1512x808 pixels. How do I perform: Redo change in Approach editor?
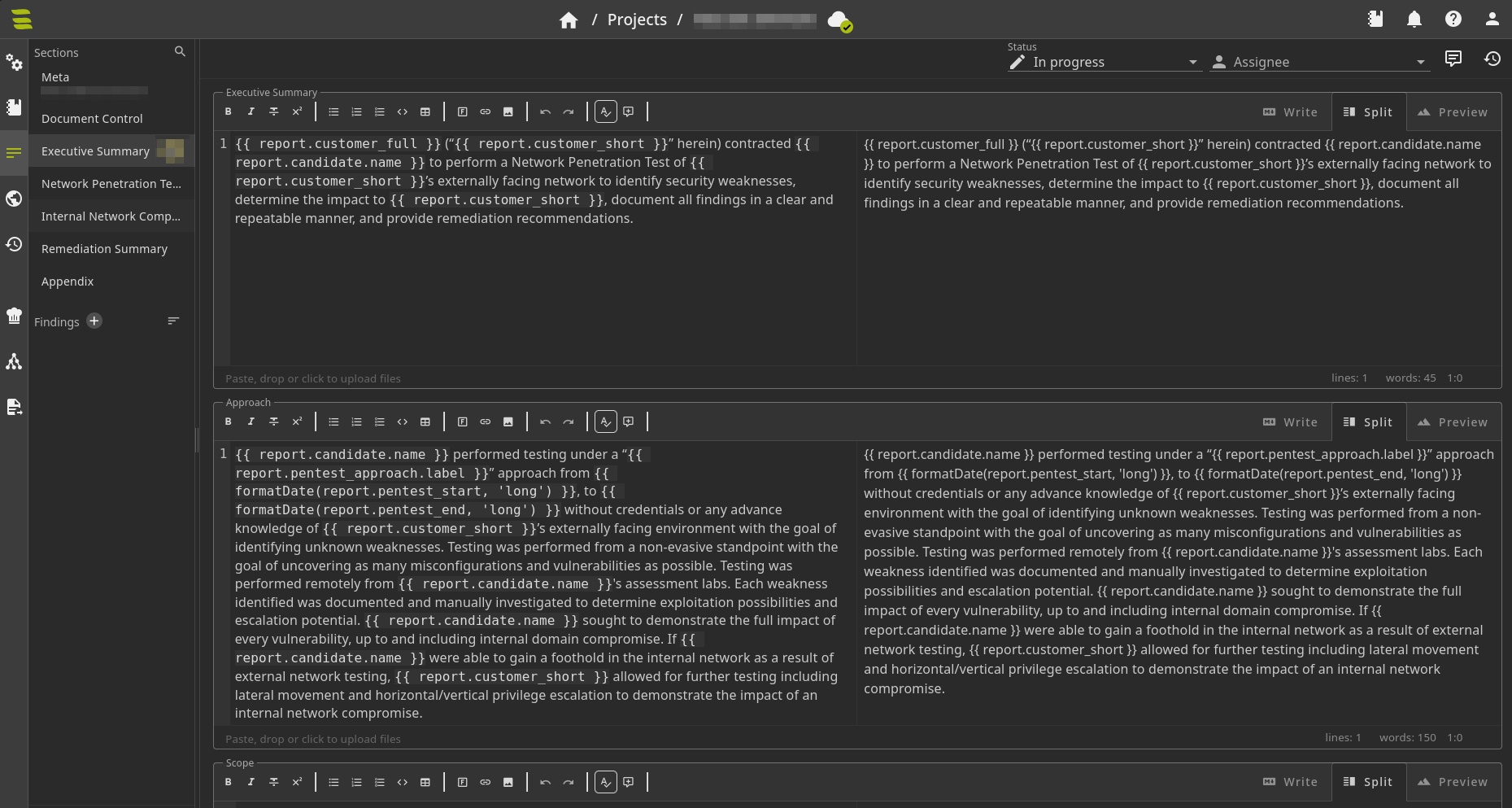569,421
